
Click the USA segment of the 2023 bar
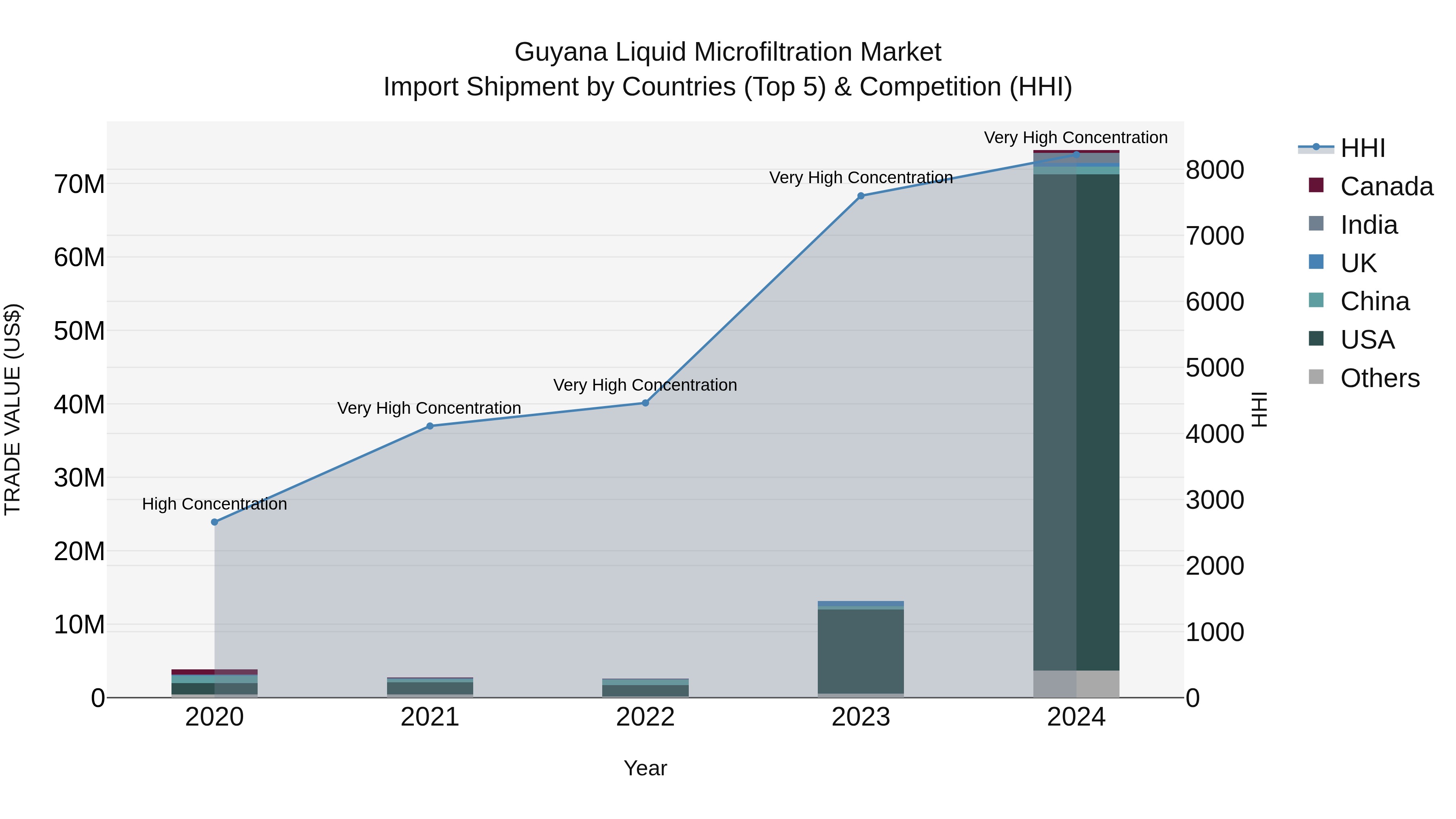point(861,651)
